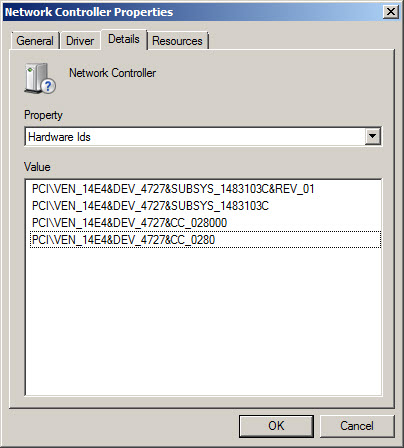
Task: Select the hardware ID ending in CC_028000
Action: point(129,223)
